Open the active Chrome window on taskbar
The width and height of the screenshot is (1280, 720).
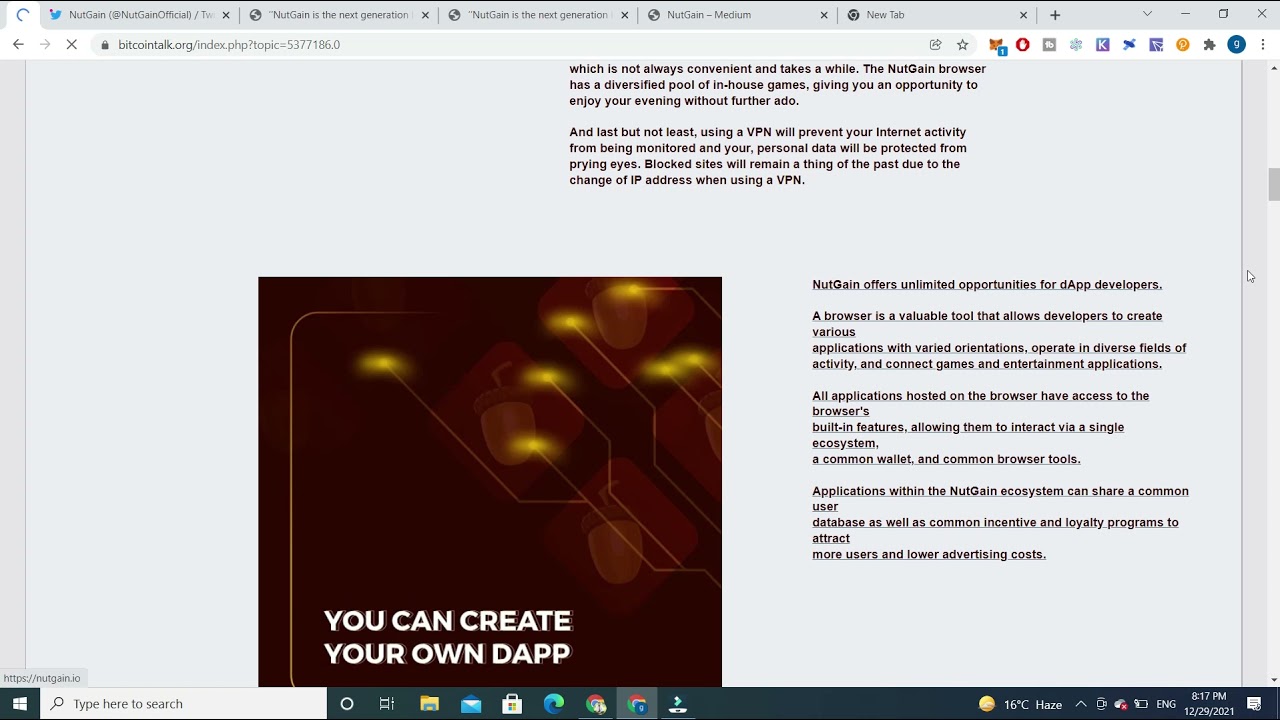tap(637, 704)
